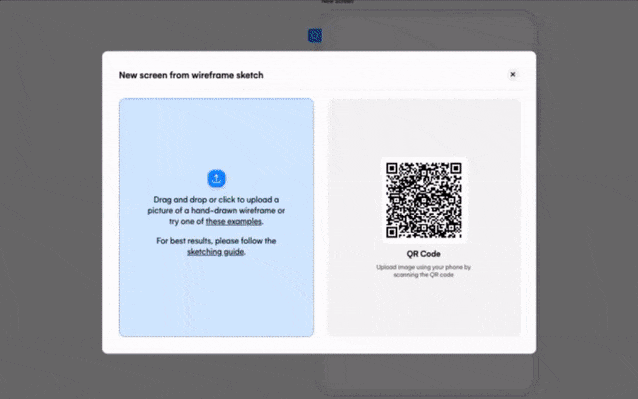Click the blue upload arrow icon
Screen dimensions: 638x399
[x=216, y=179]
